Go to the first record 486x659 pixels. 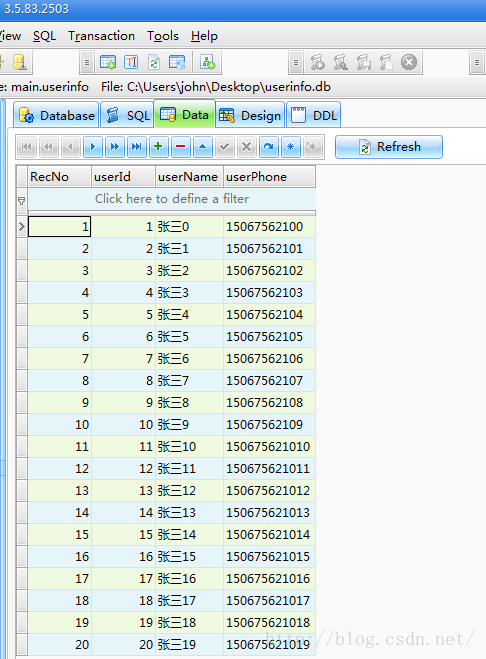27,147
